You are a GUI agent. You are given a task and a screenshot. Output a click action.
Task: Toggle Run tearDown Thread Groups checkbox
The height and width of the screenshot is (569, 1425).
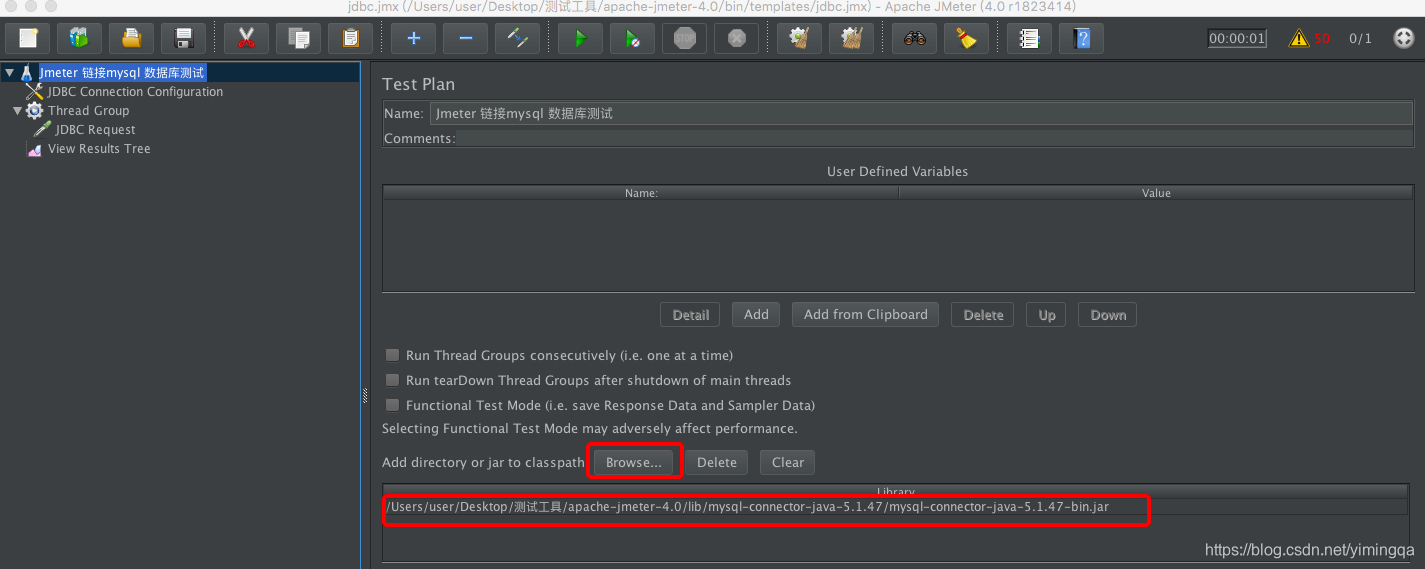(x=393, y=380)
